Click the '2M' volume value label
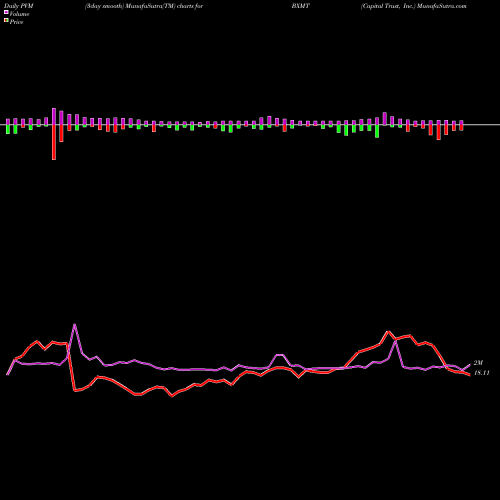This screenshot has width=500, height=500. point(478,363)
